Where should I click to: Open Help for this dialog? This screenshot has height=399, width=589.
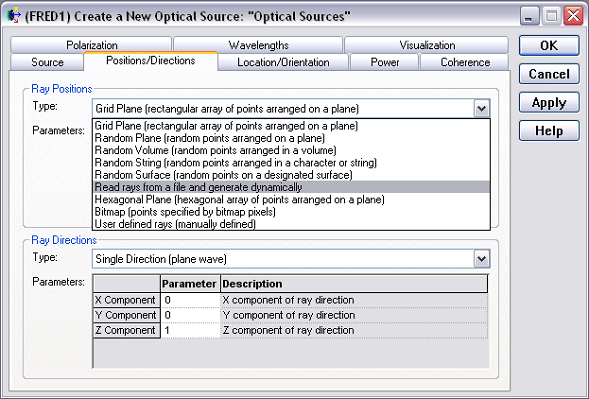[549, 131]
